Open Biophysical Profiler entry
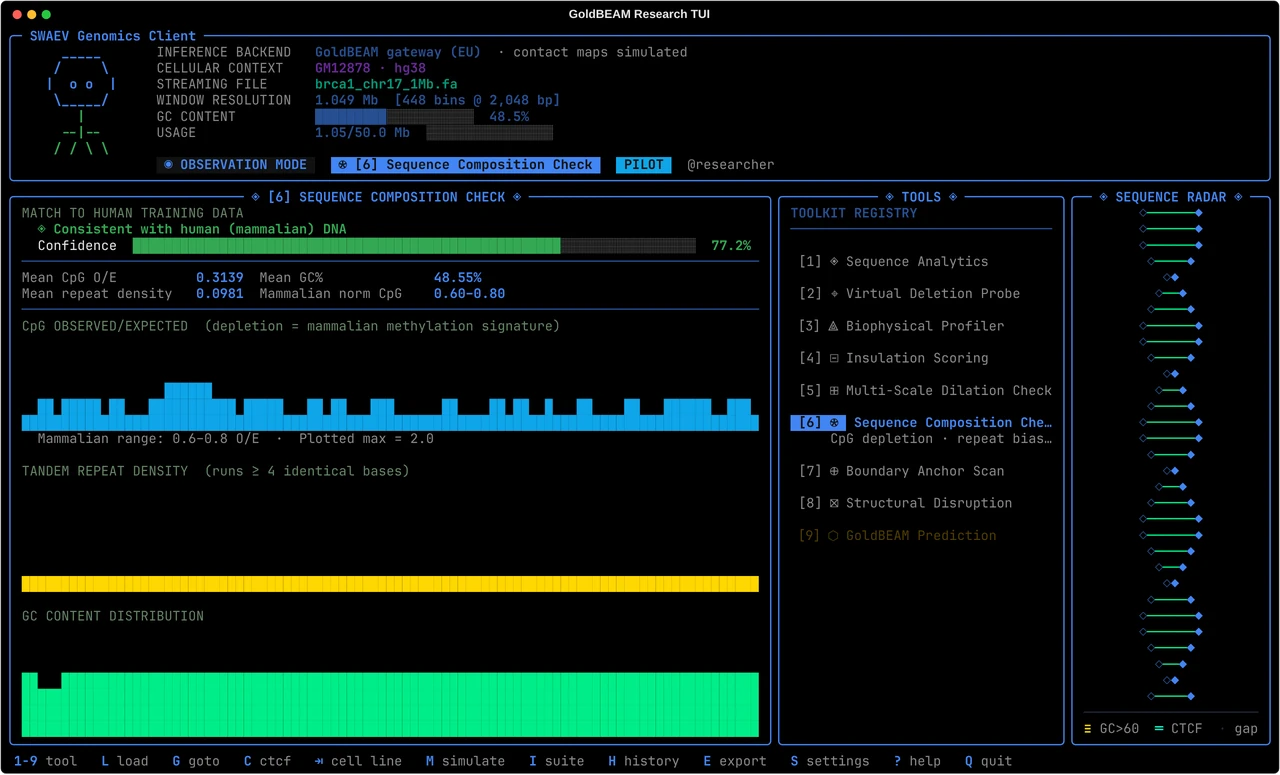Screen dimensions: 1280x775 click(x=901, y=326)
